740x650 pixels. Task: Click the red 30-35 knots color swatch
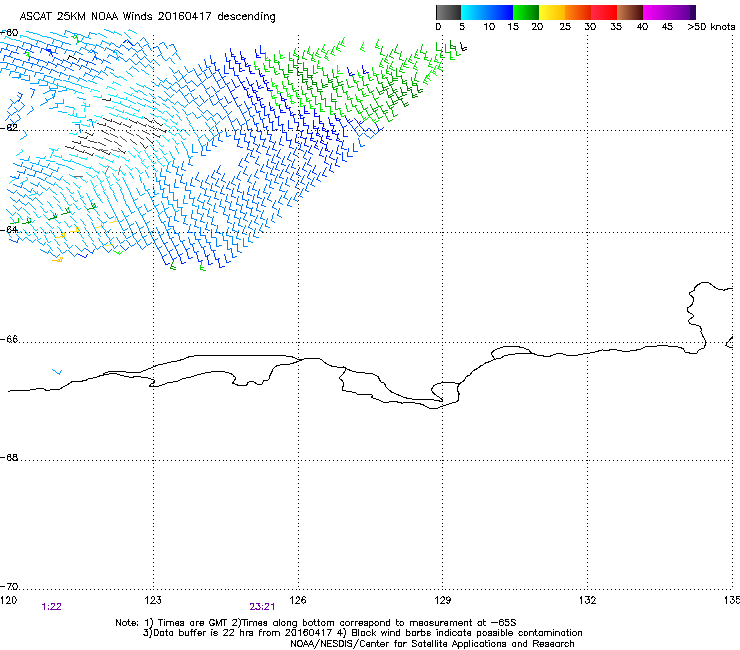604,12
